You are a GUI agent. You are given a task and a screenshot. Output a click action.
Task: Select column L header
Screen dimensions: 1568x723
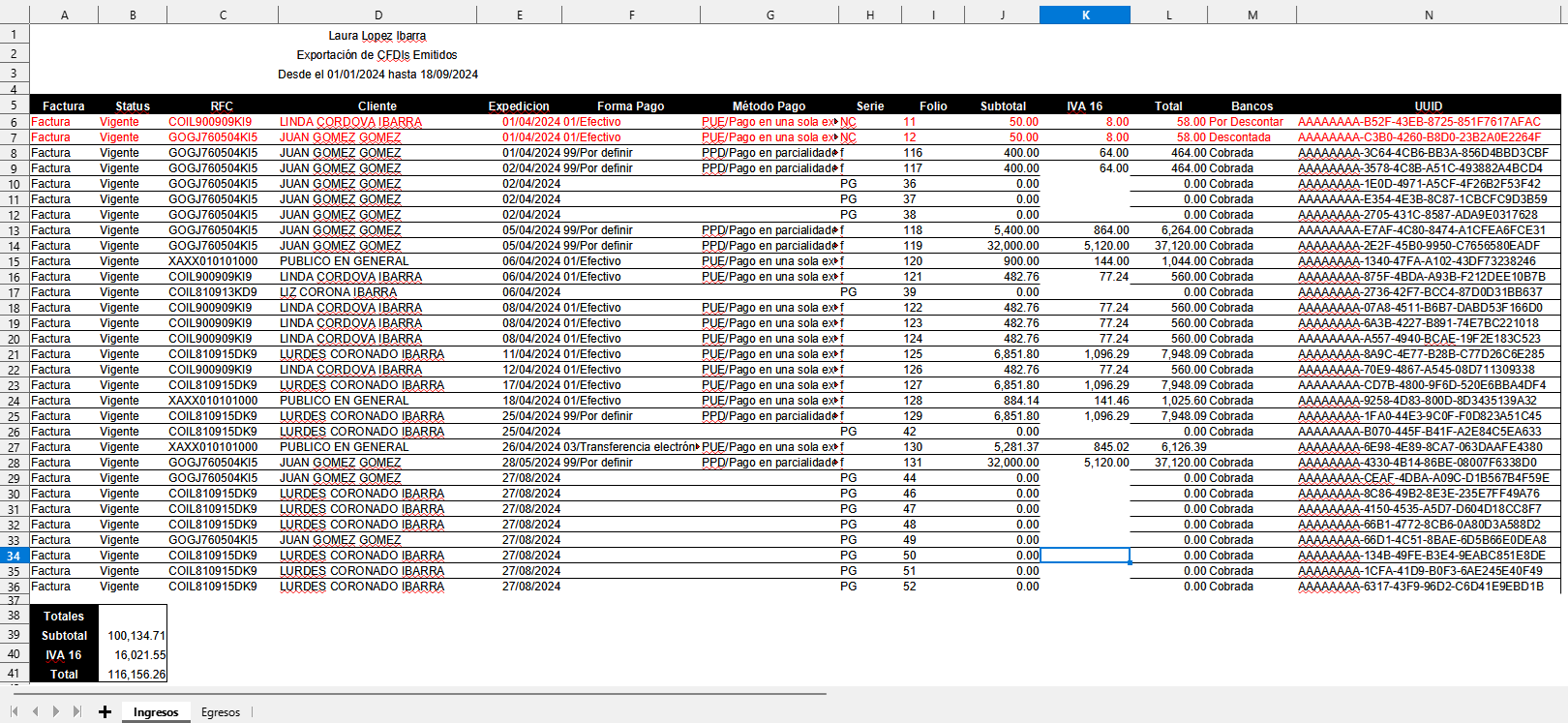pos(1168,15)
